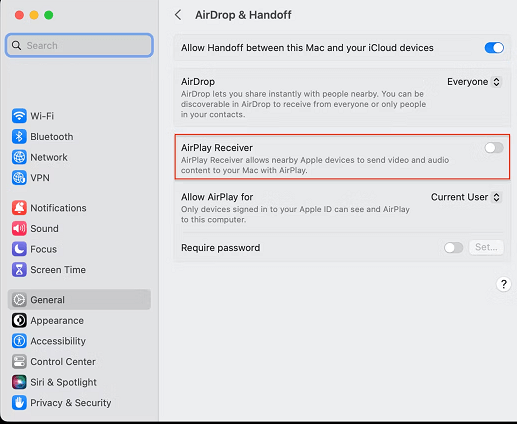Click the Privacy & Security hand icon
Viewport: 517px width, 424px height.
coord(19,403)
